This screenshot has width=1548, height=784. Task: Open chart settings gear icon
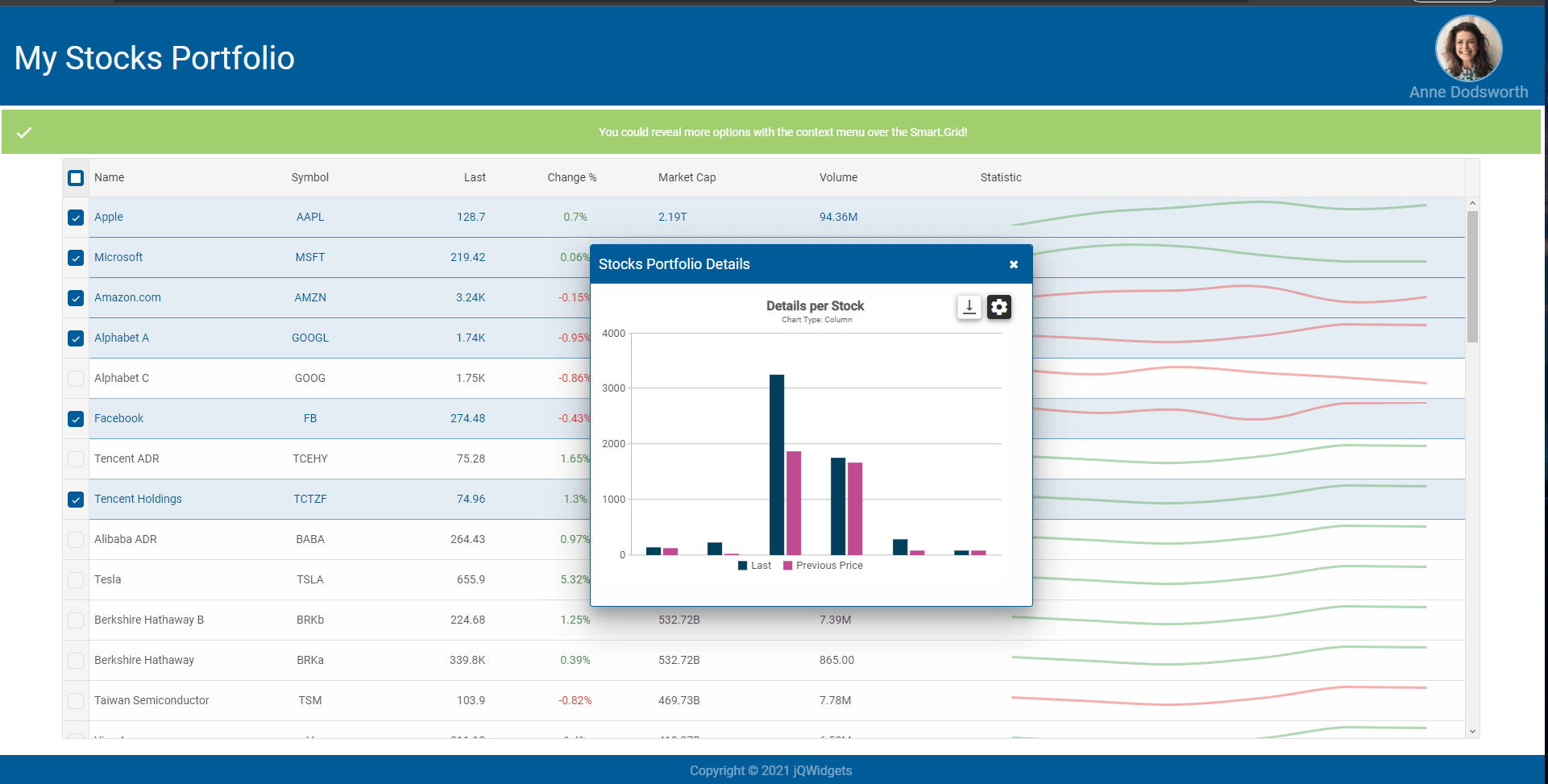[999, 307]
